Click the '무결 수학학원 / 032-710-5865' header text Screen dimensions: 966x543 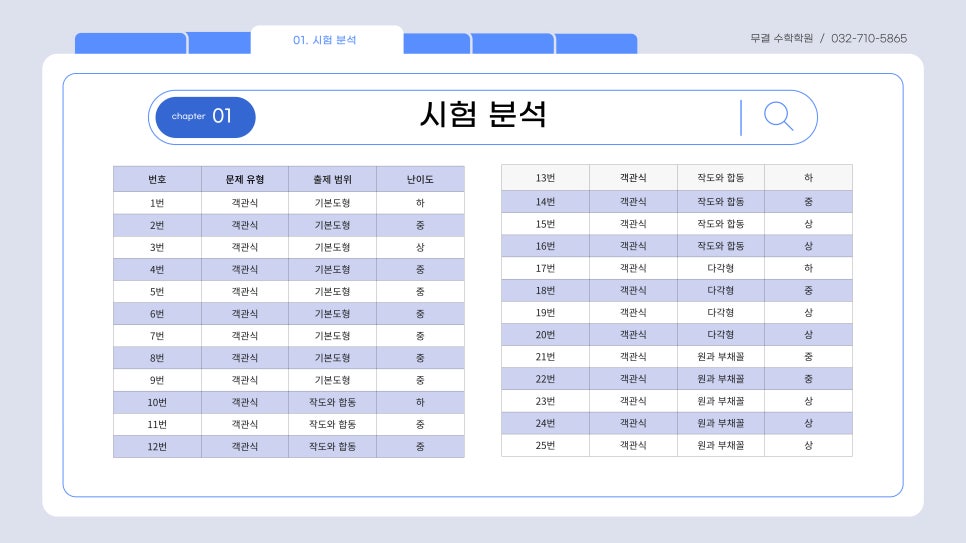(x=828, y=38)
